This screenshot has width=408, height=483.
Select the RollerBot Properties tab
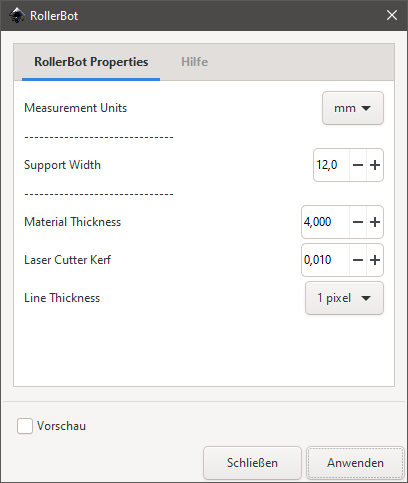(91, 62)
